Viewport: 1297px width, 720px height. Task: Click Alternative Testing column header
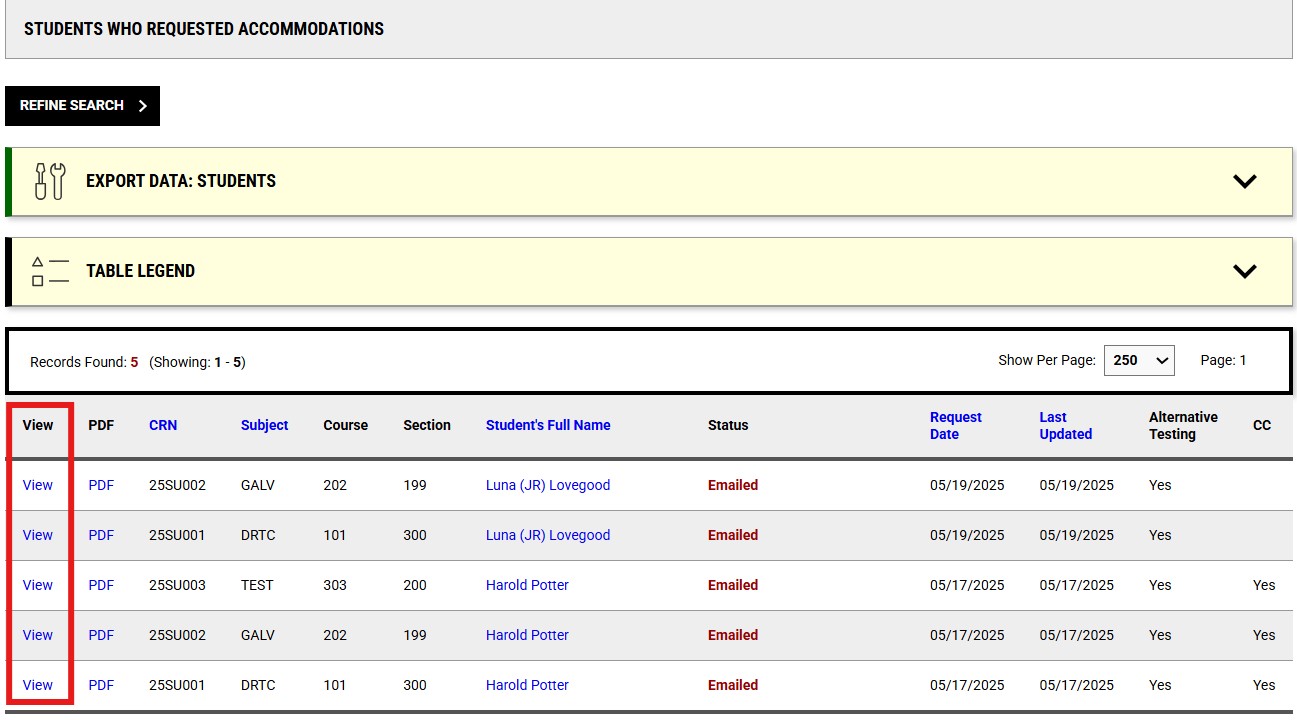(x=1183, y=425)
